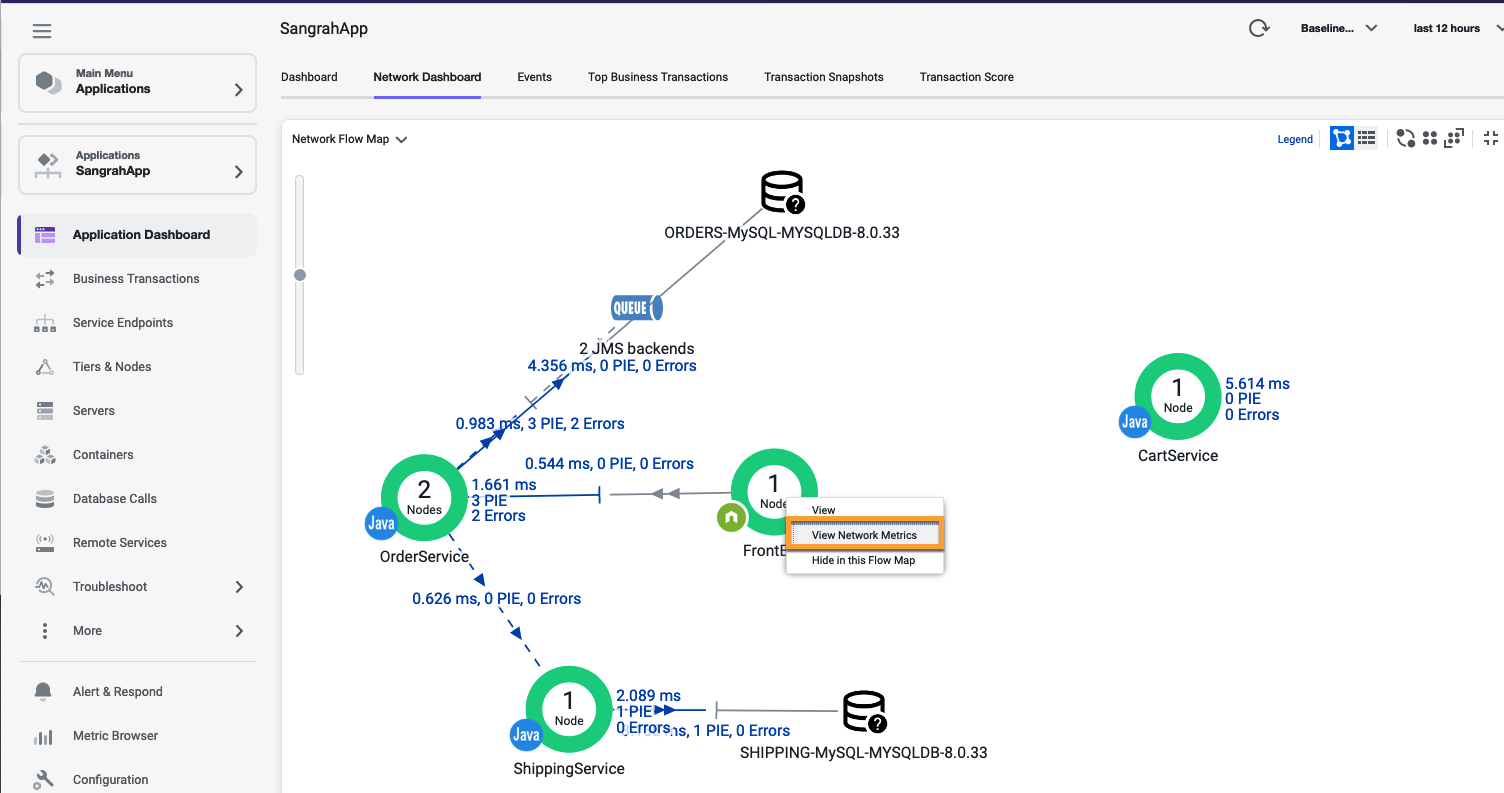Open the Baseline dropdown

tap(1339, 28)
